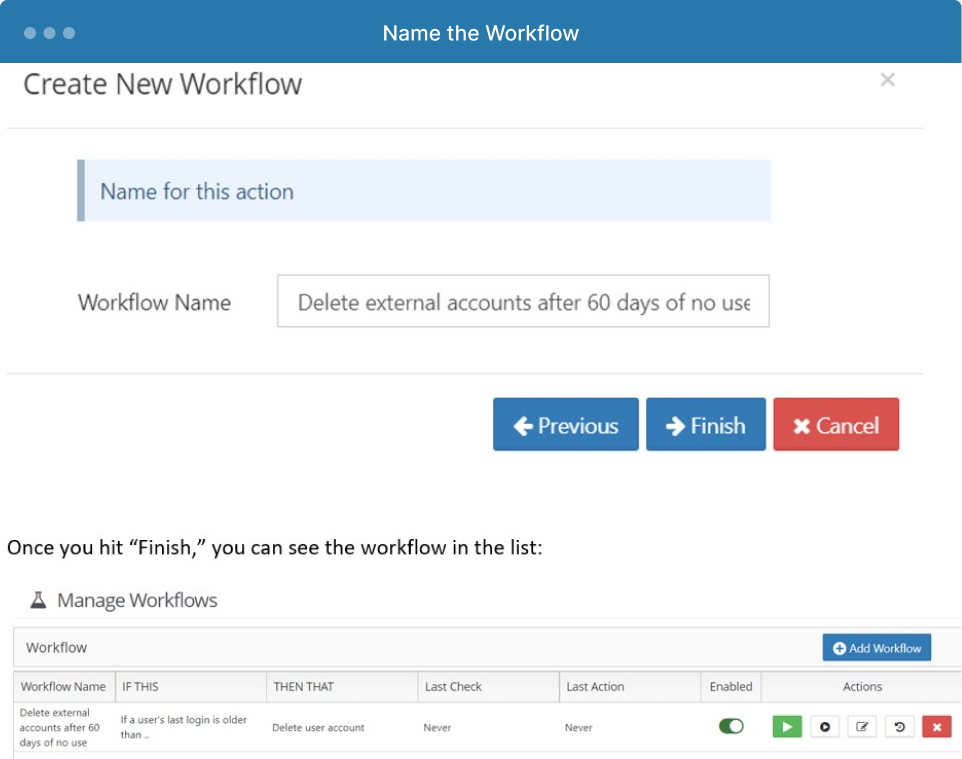Run the workflow with the green play button
962x759 pixels.
787,726
